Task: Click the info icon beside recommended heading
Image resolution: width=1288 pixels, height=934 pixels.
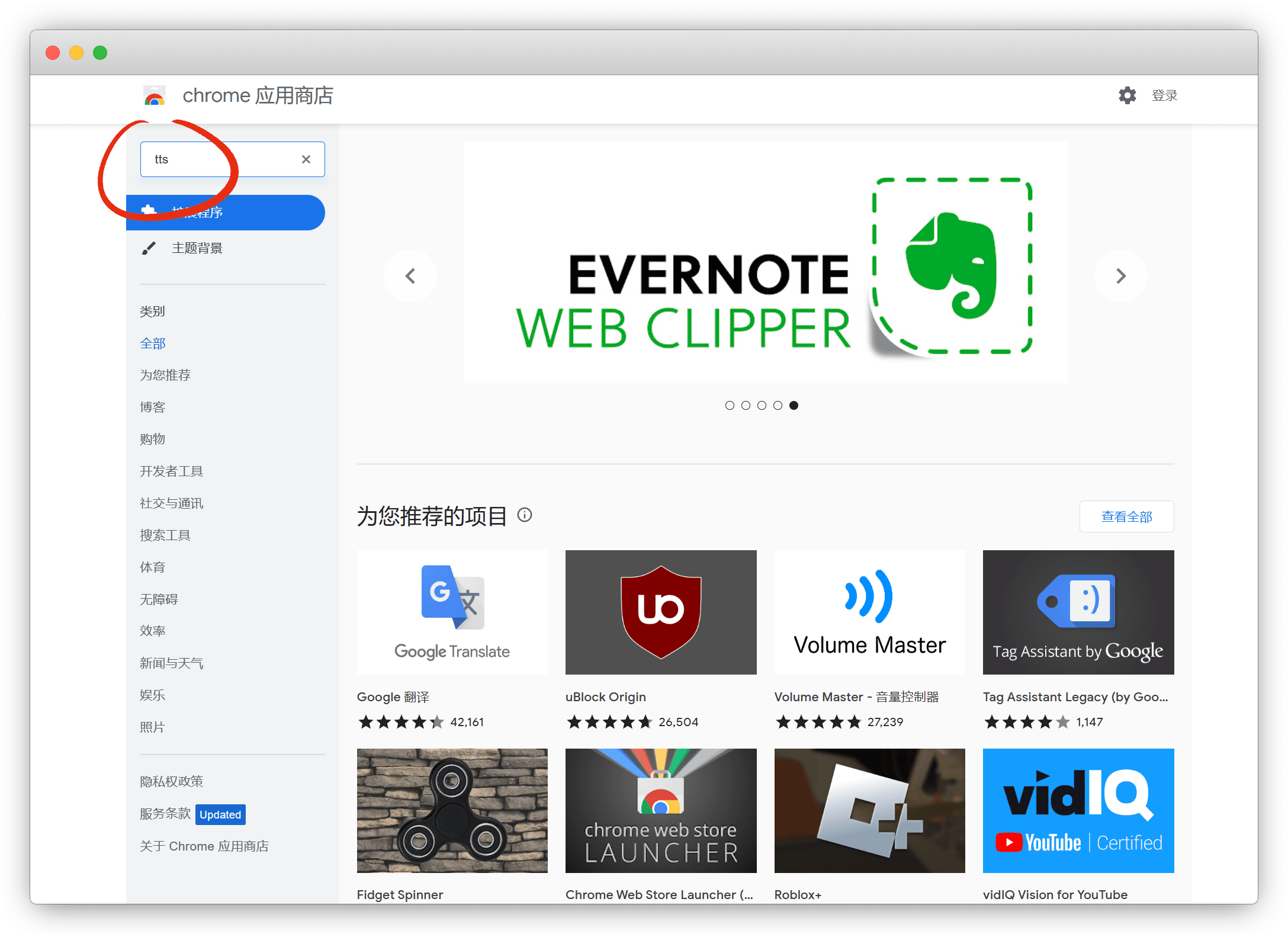Action: [525, 515]
